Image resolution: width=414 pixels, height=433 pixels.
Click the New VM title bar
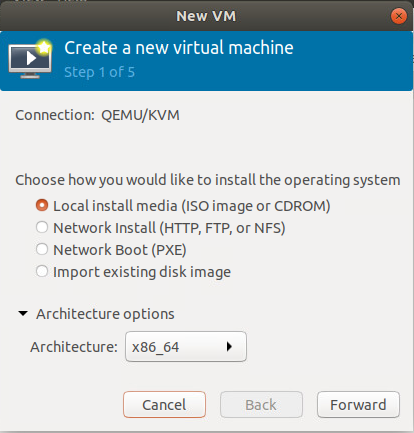coord(206,16)
